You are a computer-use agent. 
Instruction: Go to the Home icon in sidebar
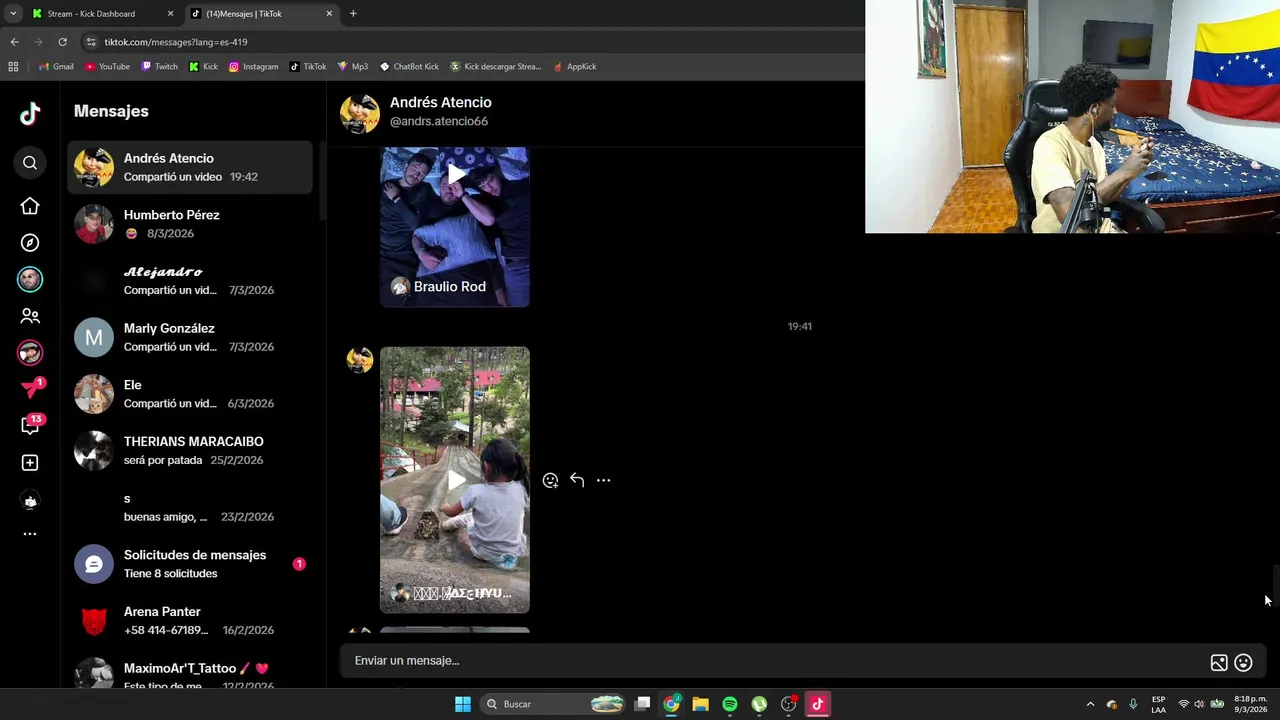tap(30, 206)
